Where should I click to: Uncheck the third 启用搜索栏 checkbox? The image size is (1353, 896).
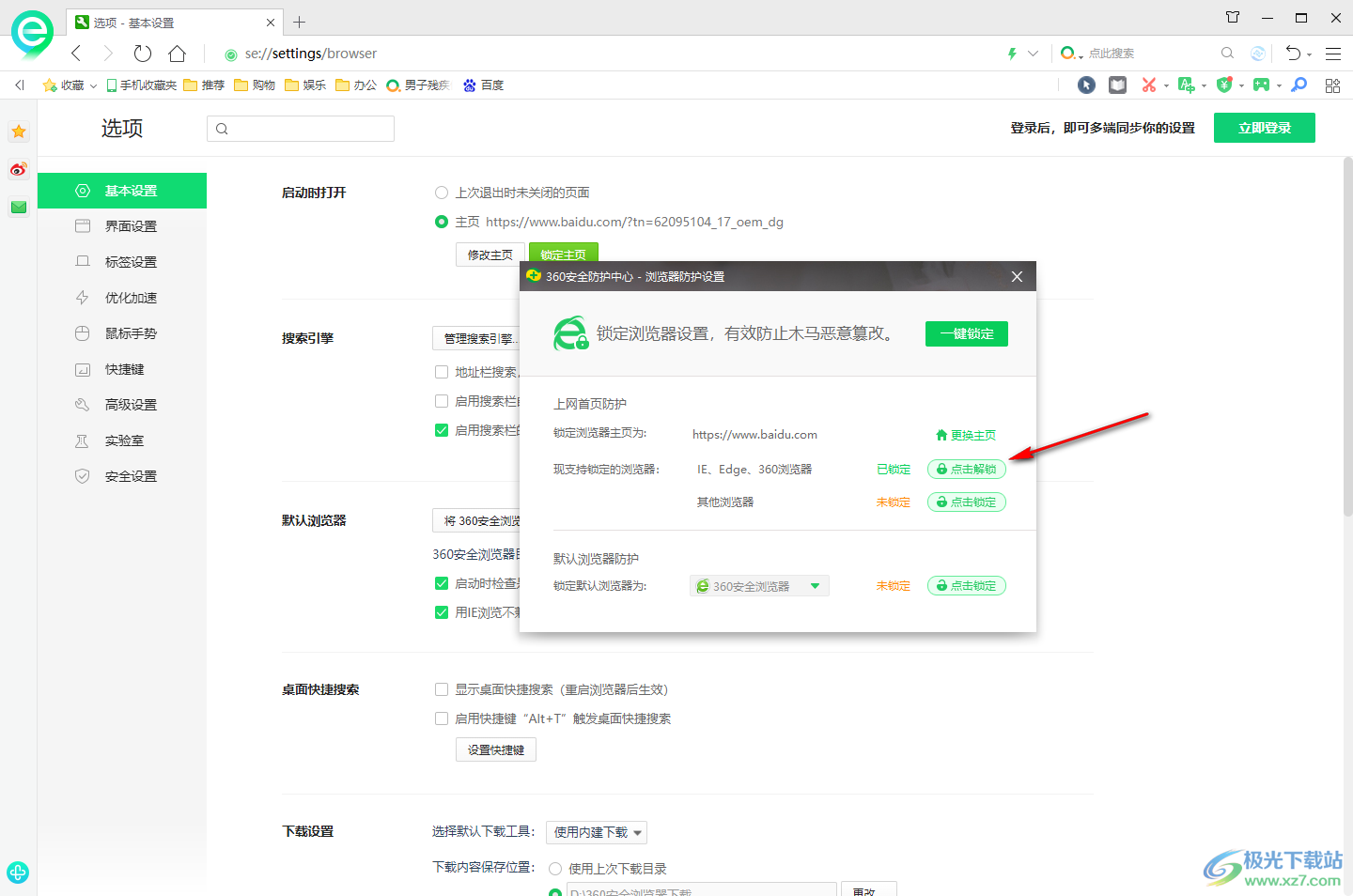pos(442,430)
